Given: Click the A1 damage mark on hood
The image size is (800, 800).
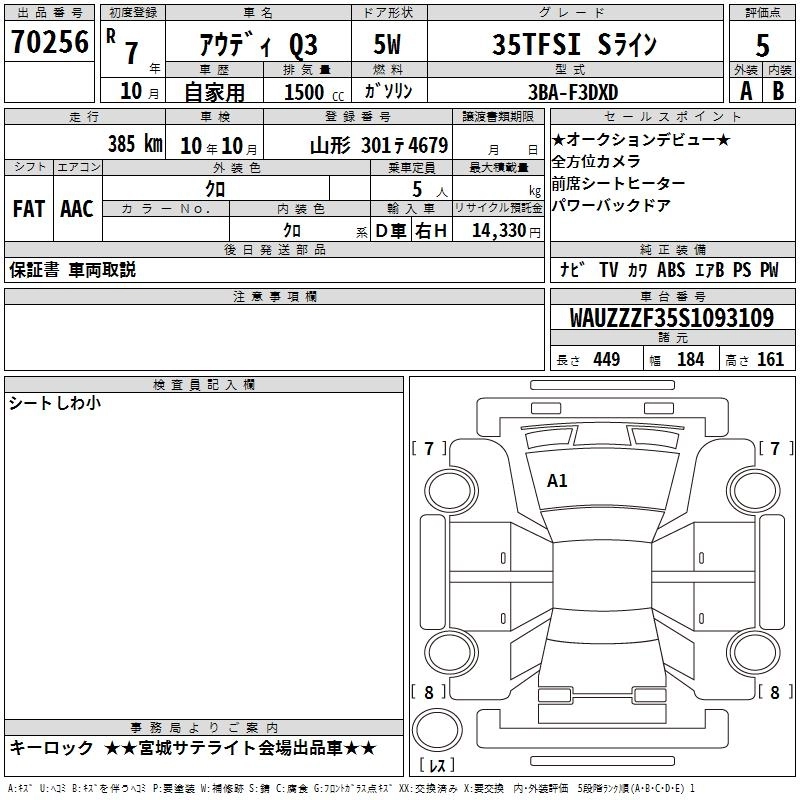Looking at the screenshot, I should pos(557,480).
